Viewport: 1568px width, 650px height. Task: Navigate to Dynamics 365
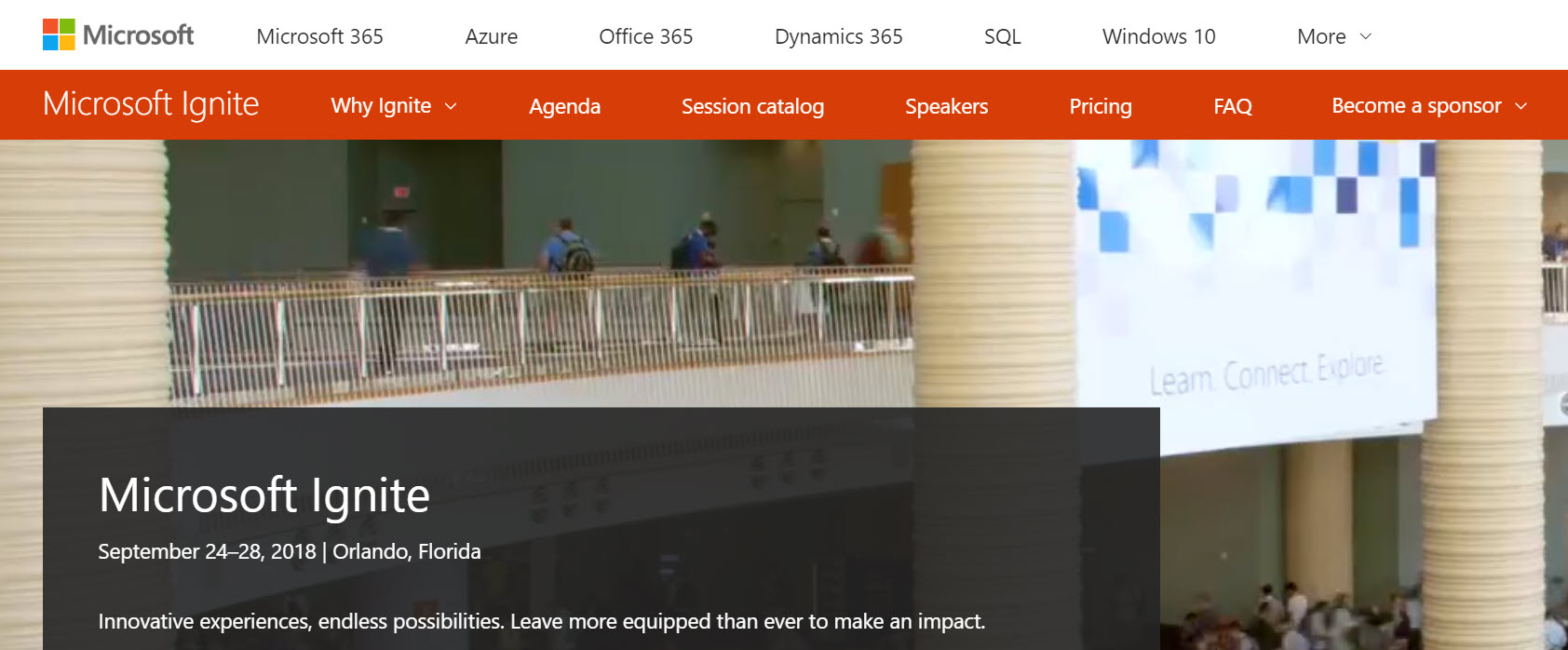pos(838,37)
